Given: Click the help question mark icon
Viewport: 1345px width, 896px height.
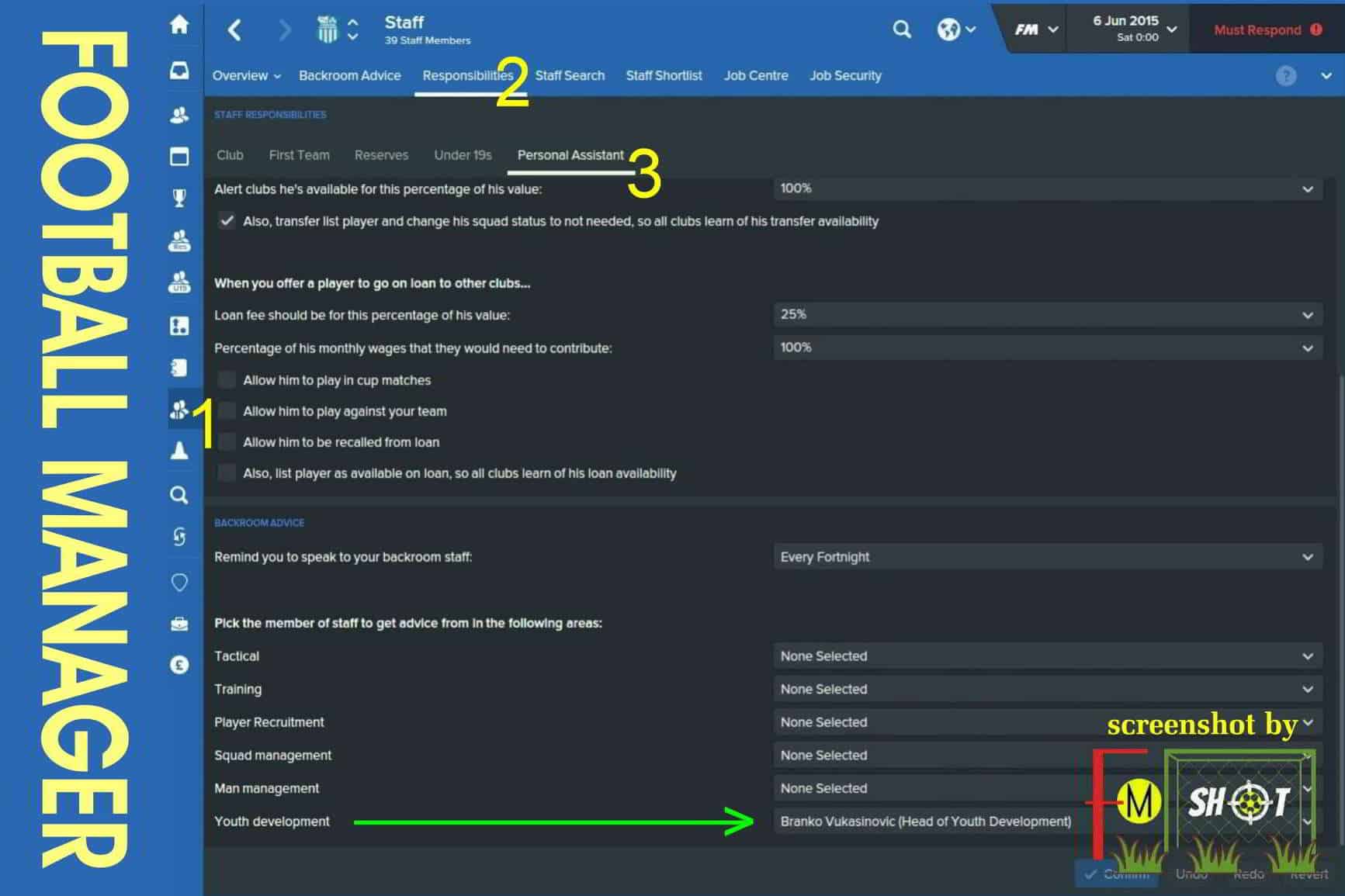Looking at the screenshot, I should (1286, 75).
